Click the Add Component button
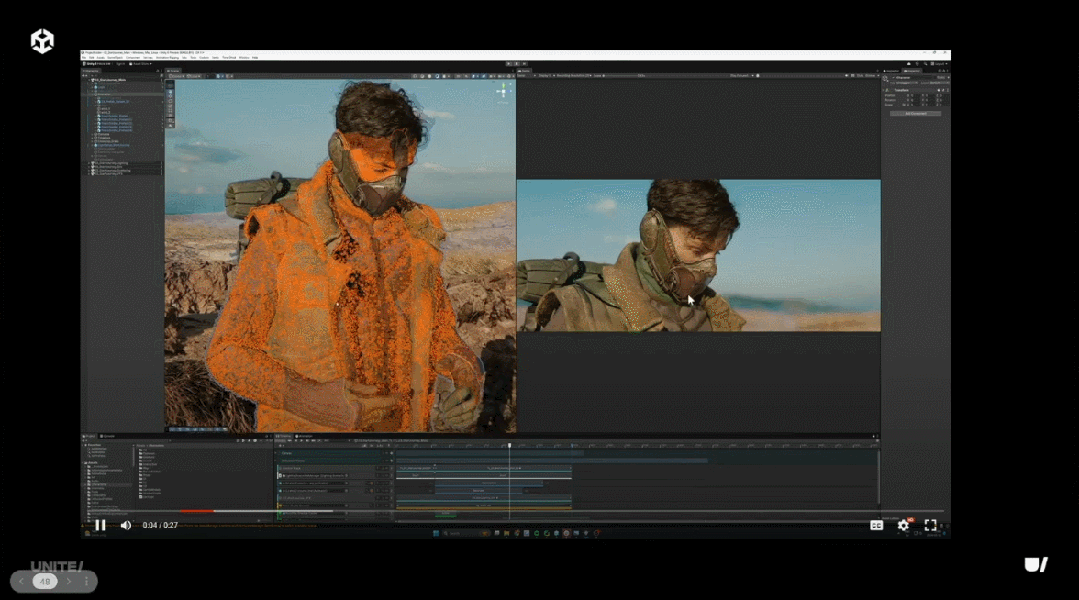This screenshot has width=1079, height=600. (915, 114)
